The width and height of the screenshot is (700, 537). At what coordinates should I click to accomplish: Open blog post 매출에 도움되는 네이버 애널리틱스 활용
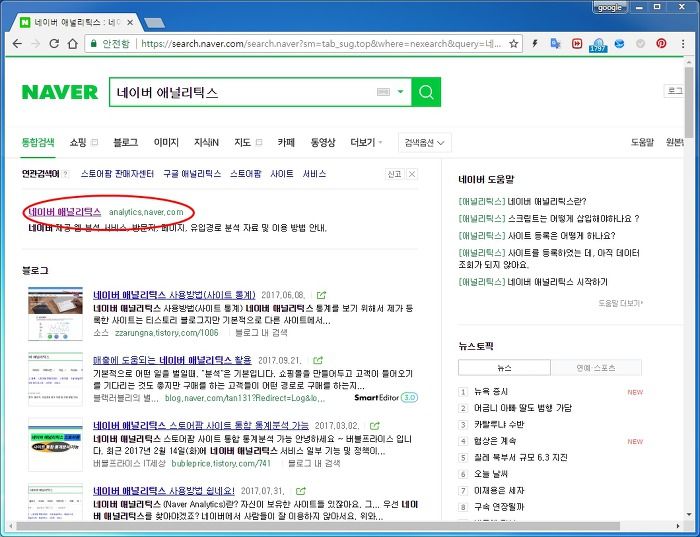point(172,360)
